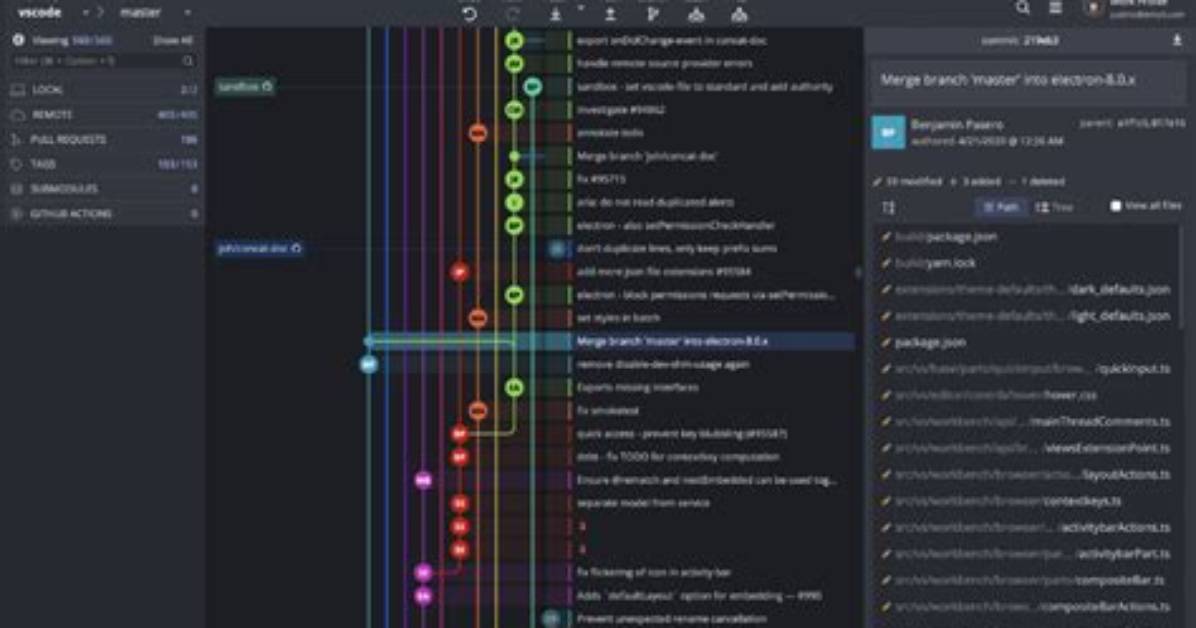Screen dimensions: 1196x628
Task: Click the Stash toolbar icon
Action: point(696,14)
